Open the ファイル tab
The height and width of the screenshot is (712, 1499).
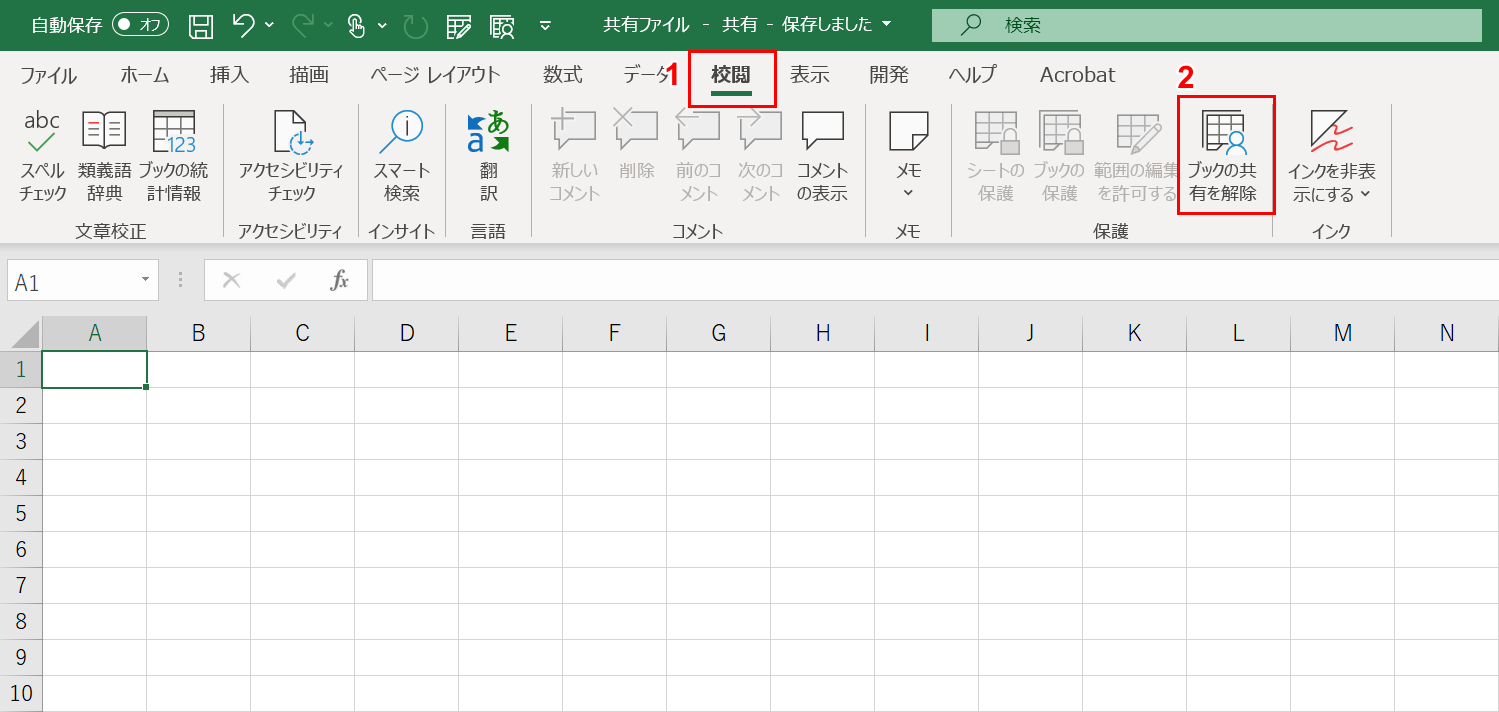click(x=49, y=75)
